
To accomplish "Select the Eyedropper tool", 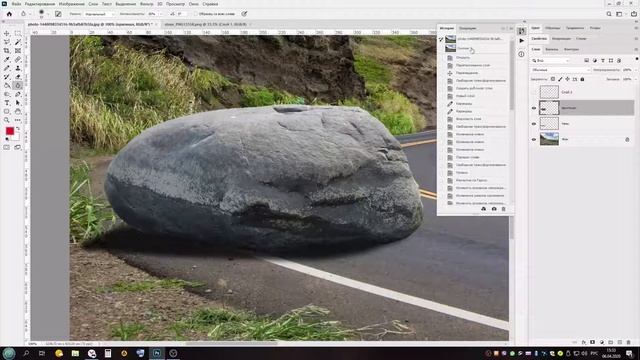I will pyautogui.click(x=7, y=60).
